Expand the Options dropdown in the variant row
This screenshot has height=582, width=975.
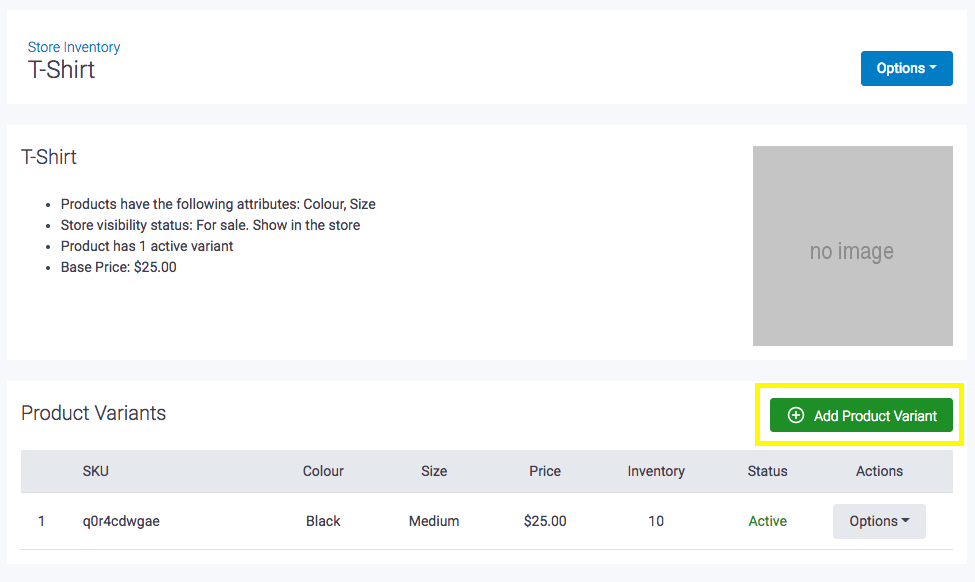(879, 521)
